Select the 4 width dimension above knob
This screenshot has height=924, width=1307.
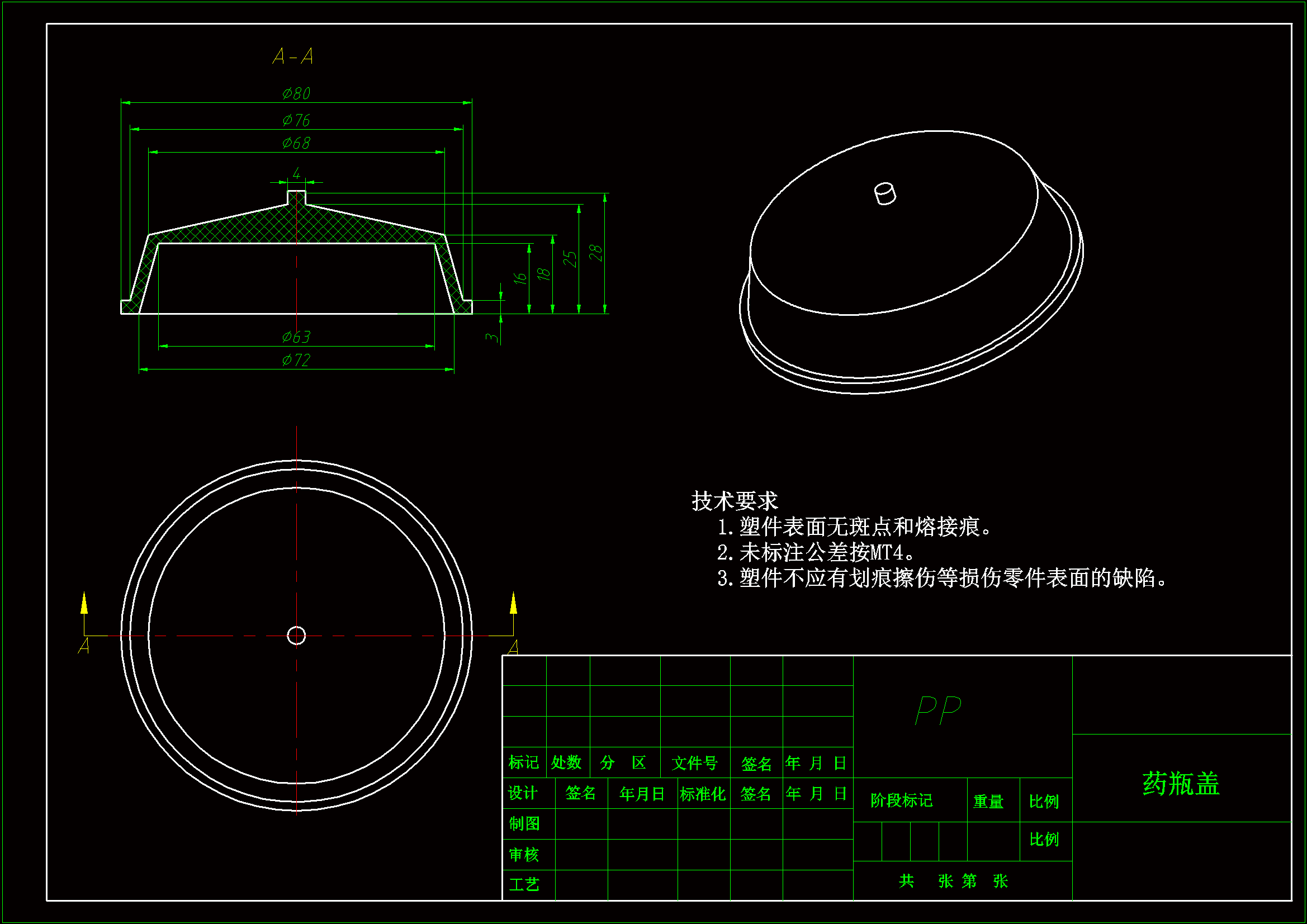296,173
